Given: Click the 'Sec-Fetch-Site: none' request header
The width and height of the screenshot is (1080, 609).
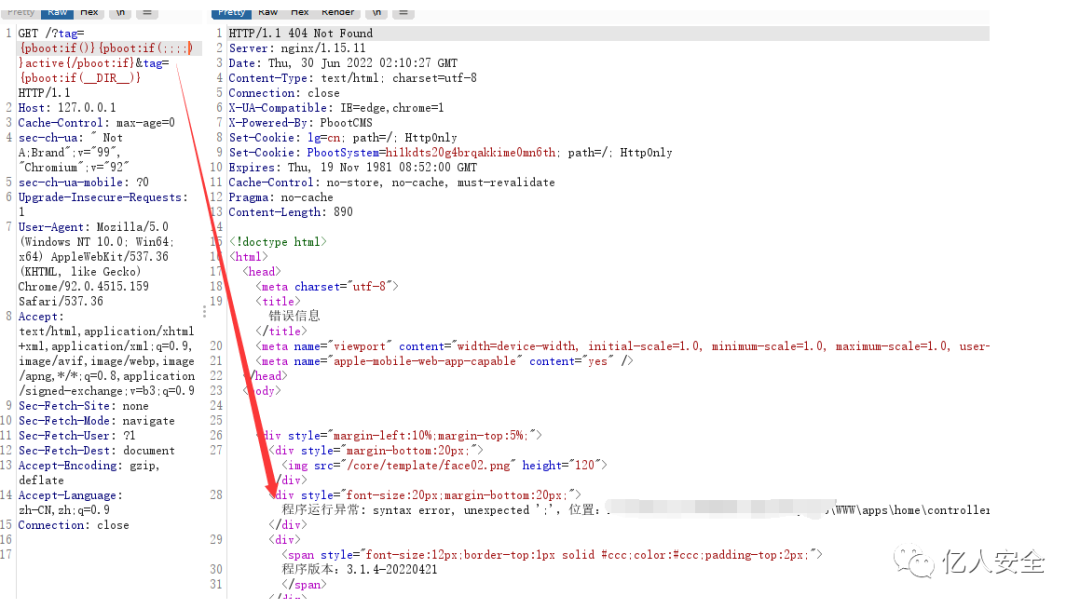Looking at the screenshot, I should pos(83,406).
